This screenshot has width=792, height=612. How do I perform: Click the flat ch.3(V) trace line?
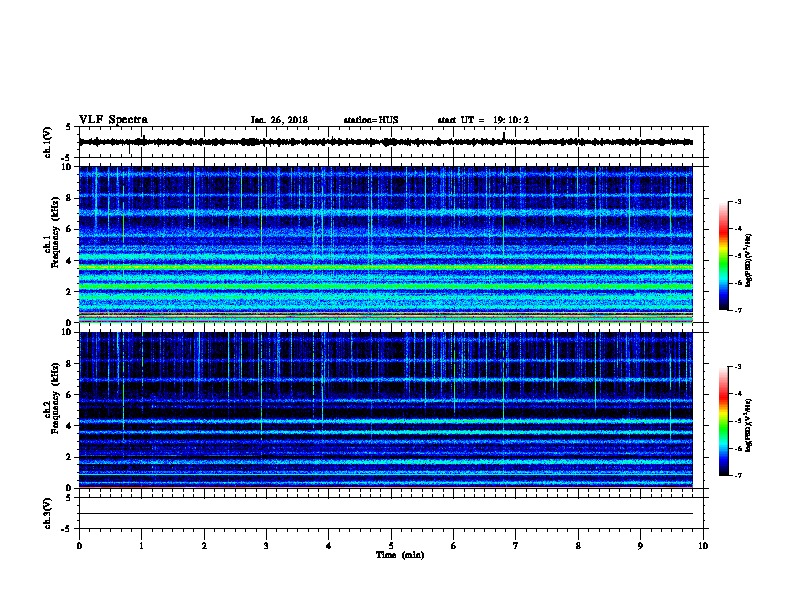pos(386,514)
